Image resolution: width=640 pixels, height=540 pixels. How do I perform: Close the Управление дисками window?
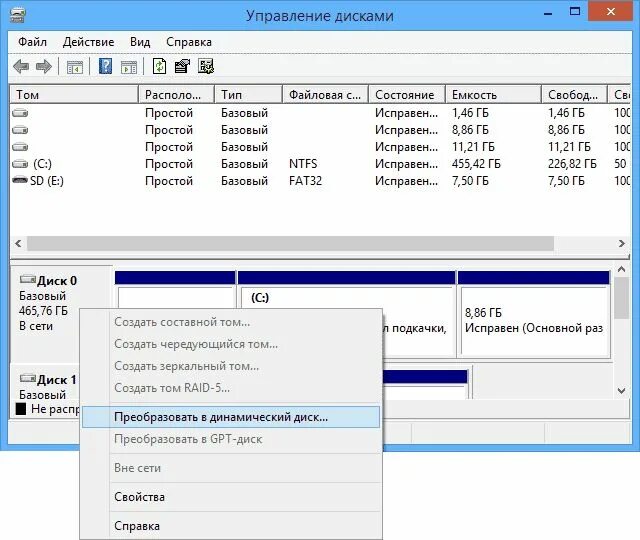pos(611,11)
